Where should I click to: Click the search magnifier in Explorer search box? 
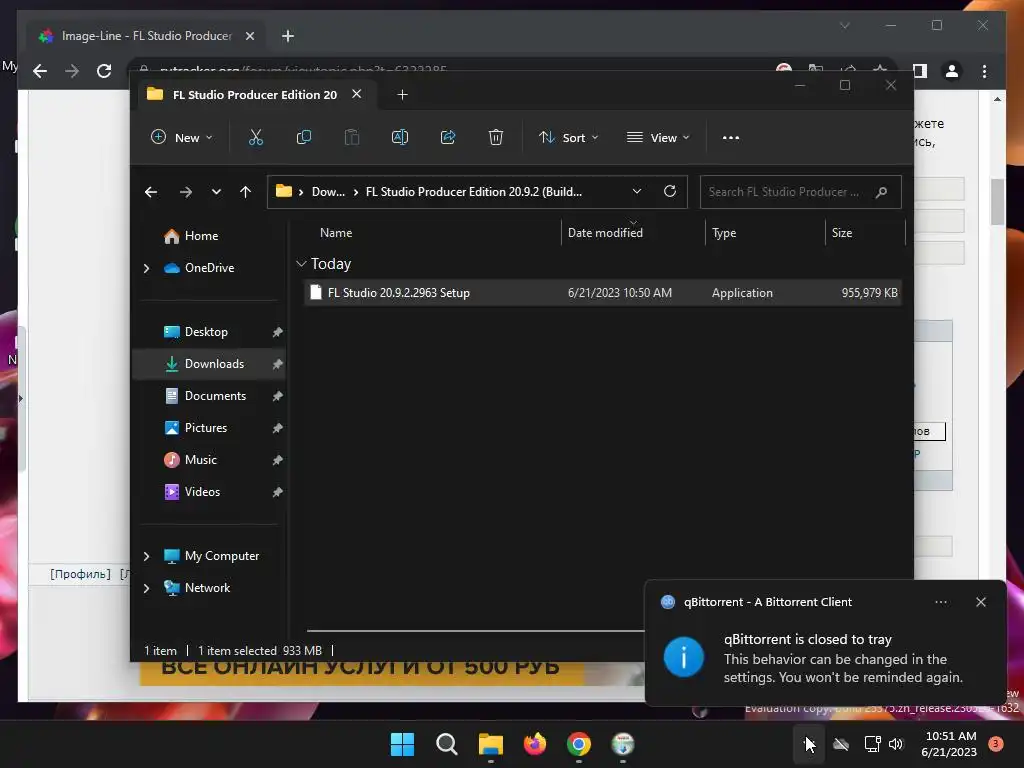[881, 192]
